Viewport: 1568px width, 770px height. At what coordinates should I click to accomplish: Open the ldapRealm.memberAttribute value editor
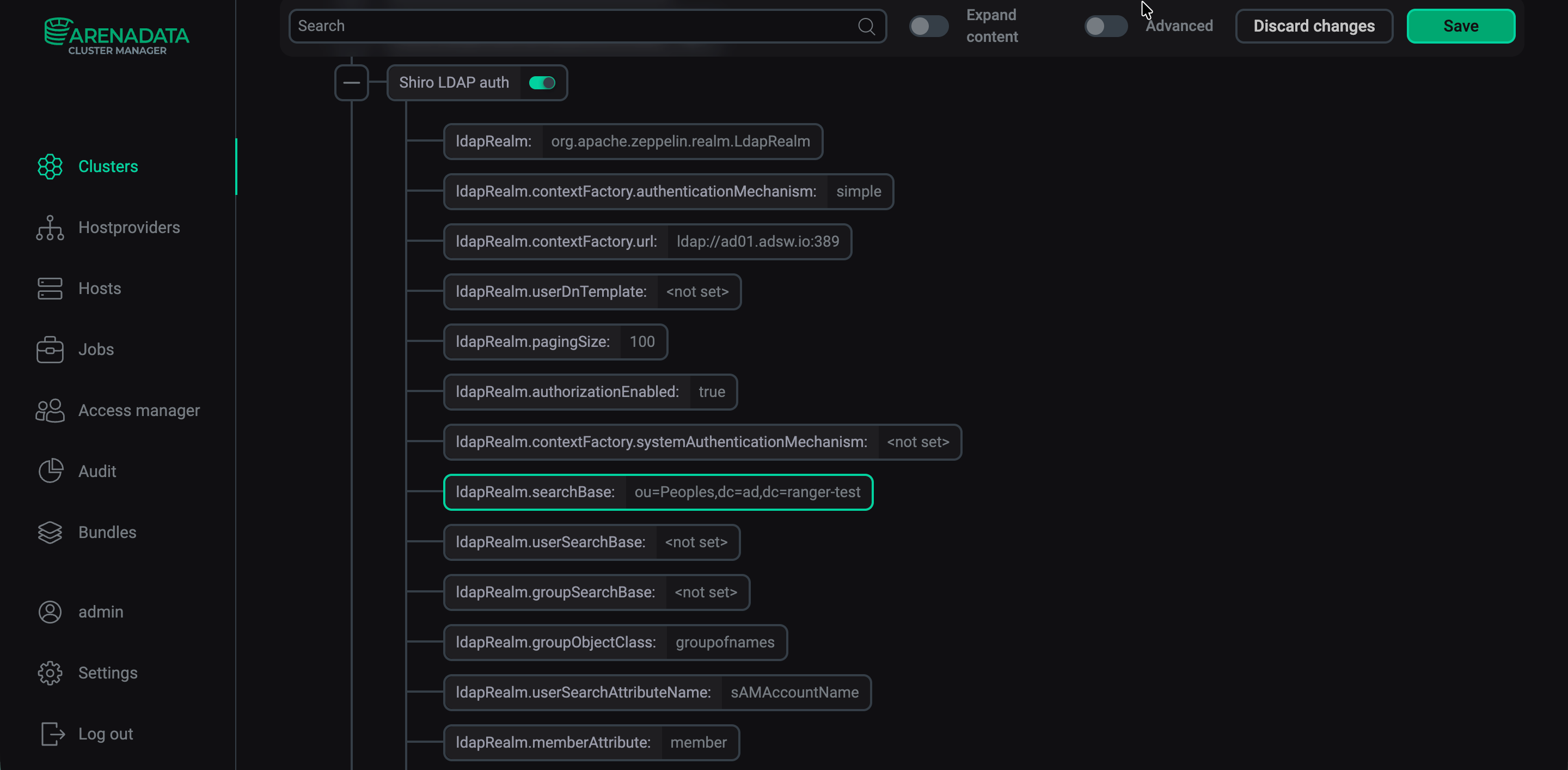pyautogui.click(x=698, y=742)
